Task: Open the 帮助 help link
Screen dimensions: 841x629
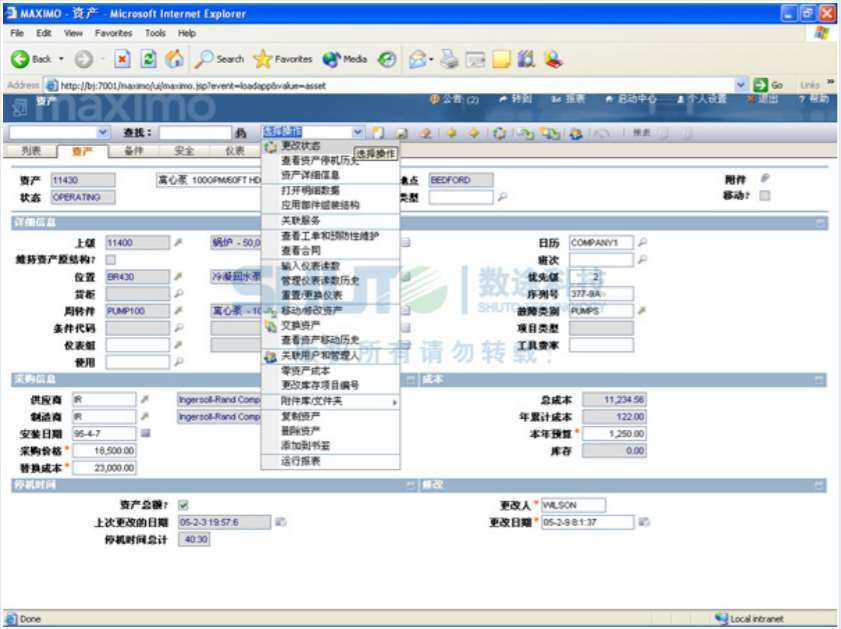Action: [814, 99]
